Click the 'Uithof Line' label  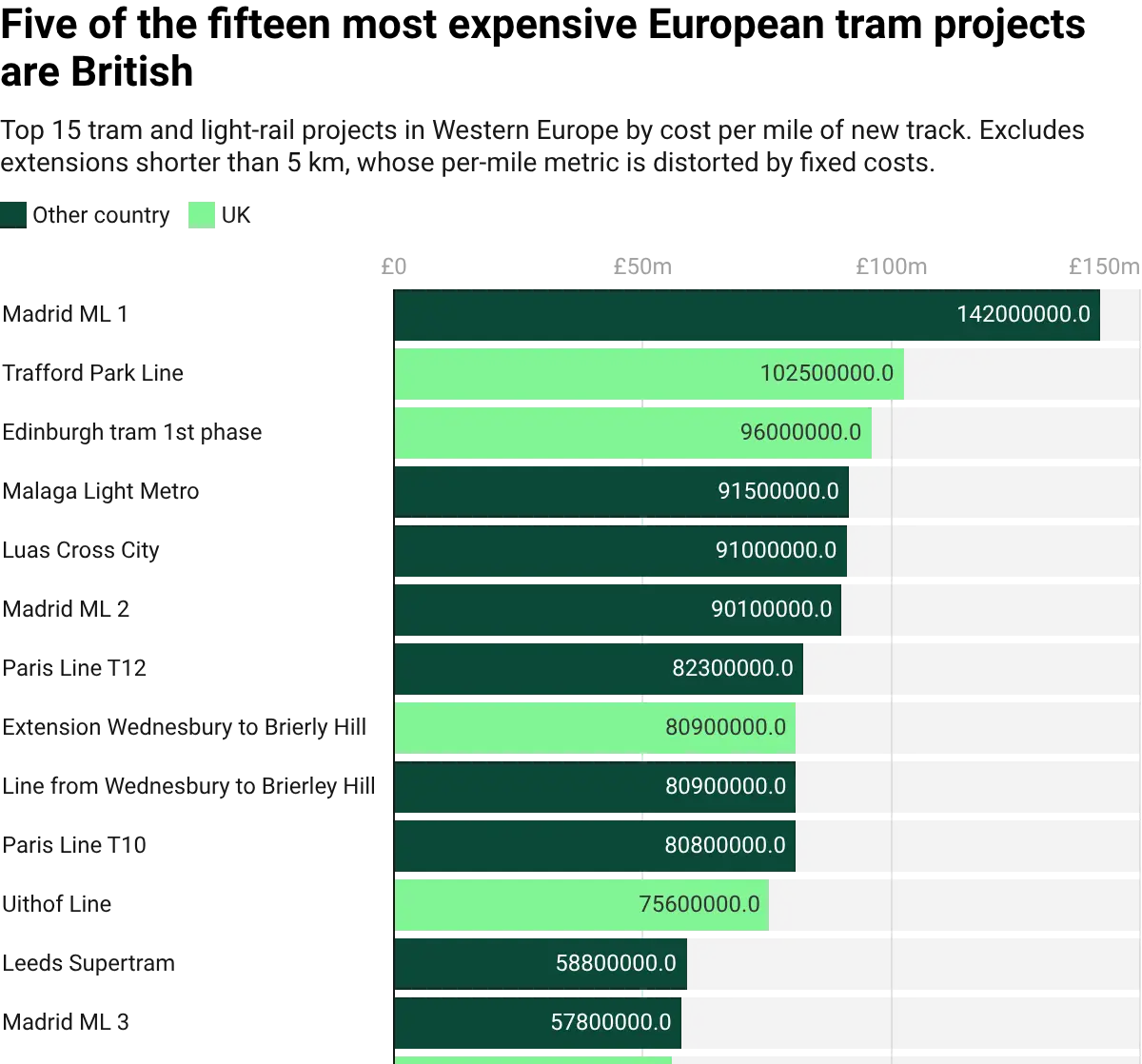tap(57, 904)
